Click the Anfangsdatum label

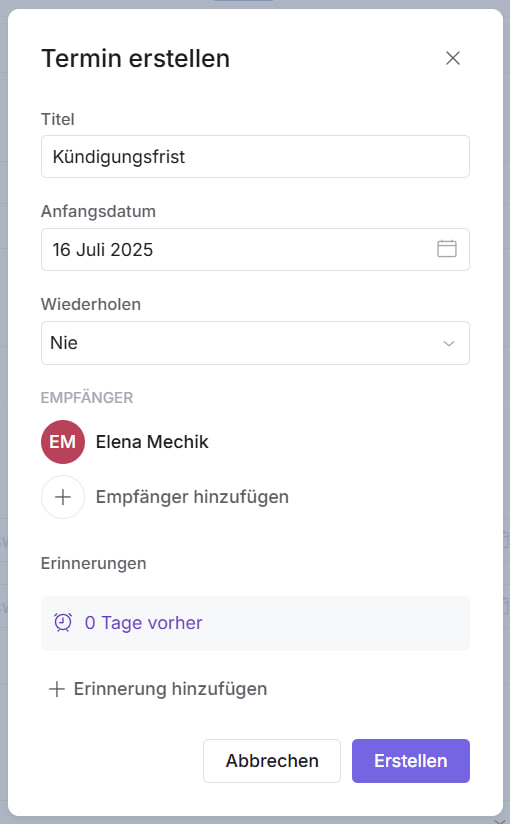98,211
